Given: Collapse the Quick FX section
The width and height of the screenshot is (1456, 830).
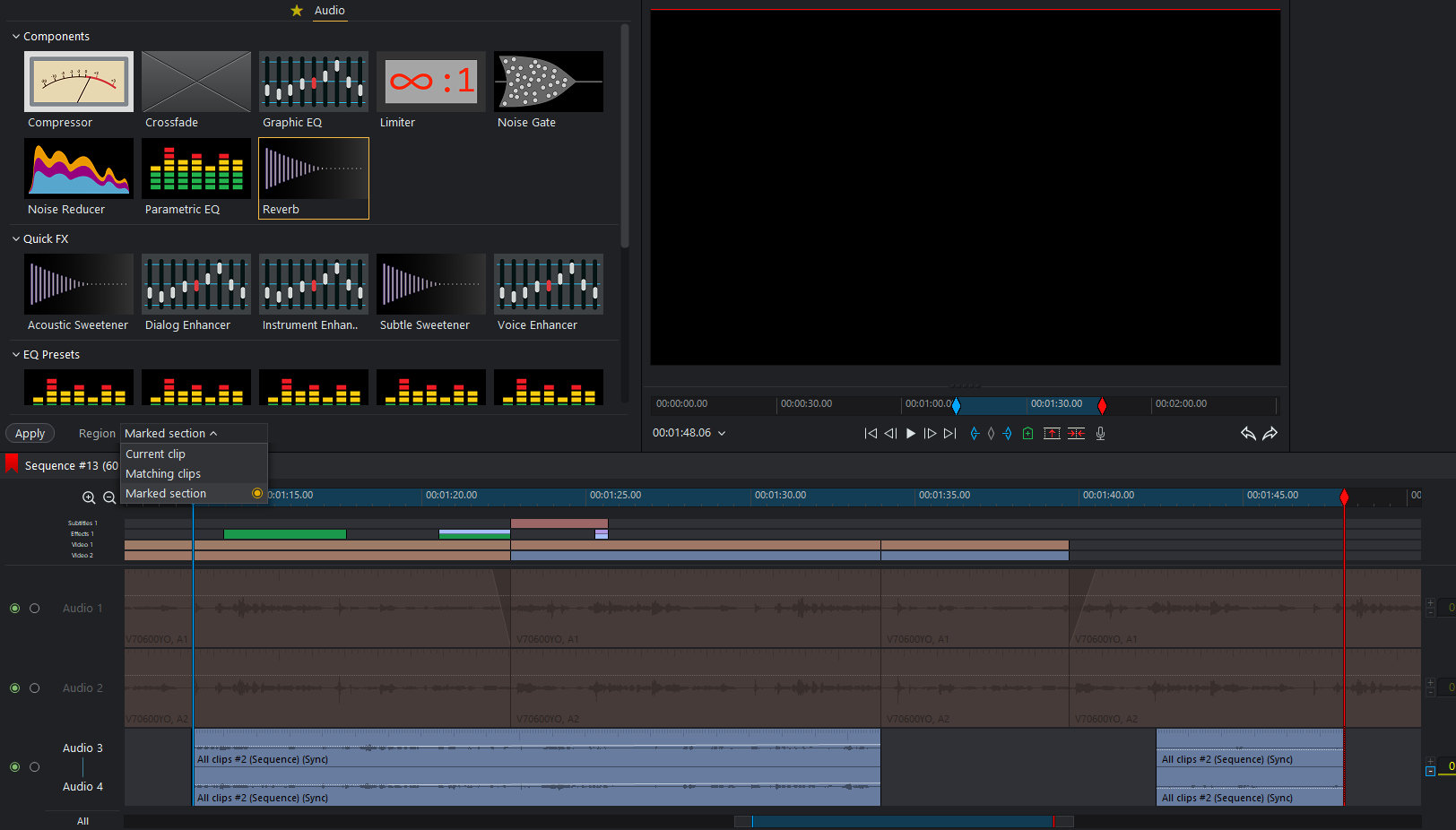Looking at the screenshot, I should pyautogui.click(x=16, y=239).
